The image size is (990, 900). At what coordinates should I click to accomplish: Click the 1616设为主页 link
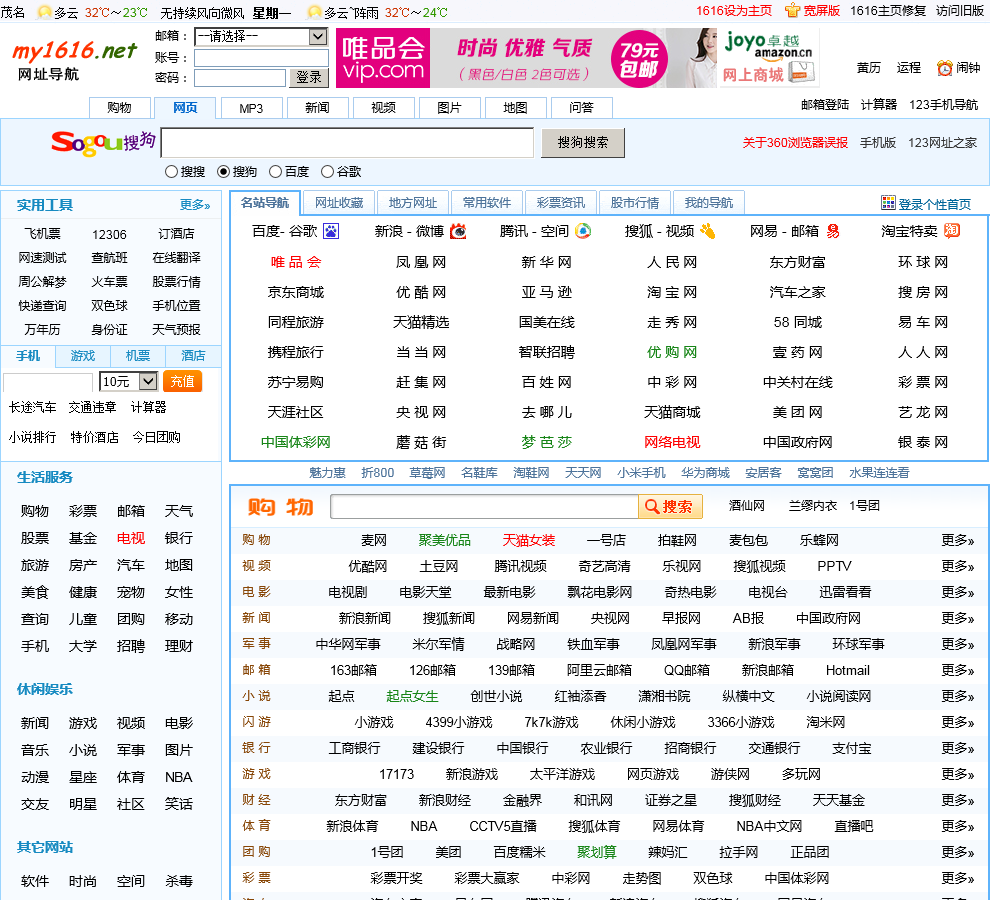734,11
